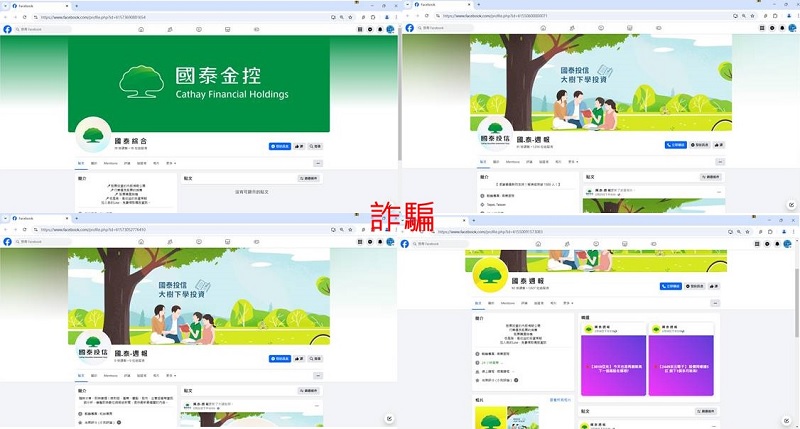Viewport: 800px width, 429px height.
Task: Select Mentions tab on 國泰週報 page
Action: tap(508, 303)
